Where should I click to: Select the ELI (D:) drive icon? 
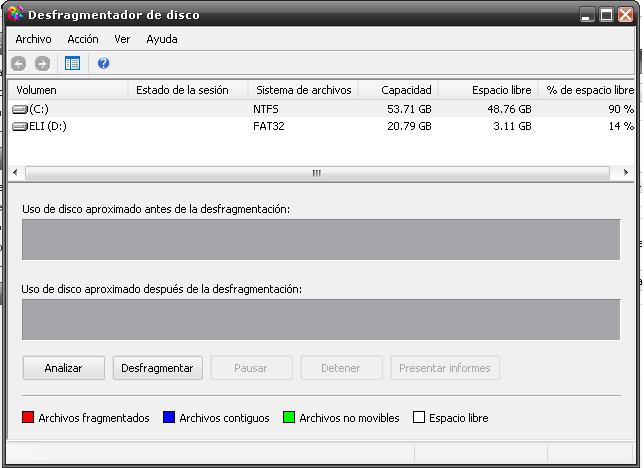click(x=20, y=127)
